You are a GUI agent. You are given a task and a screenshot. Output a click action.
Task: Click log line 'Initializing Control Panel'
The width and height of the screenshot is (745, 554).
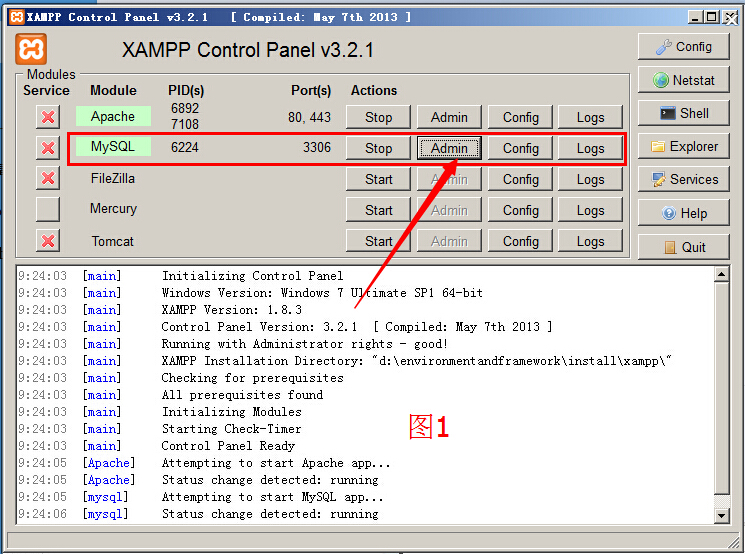(x=252, y=276)
